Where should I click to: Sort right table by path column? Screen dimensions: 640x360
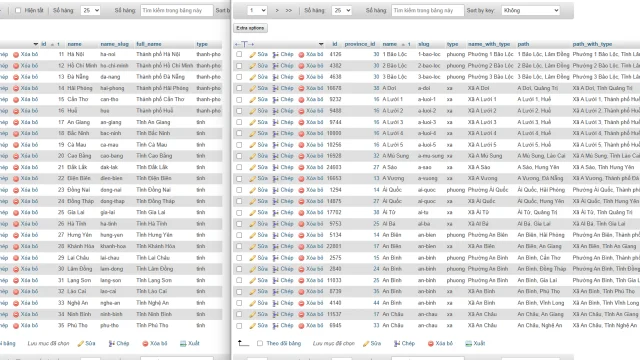[x=523, y=44]
